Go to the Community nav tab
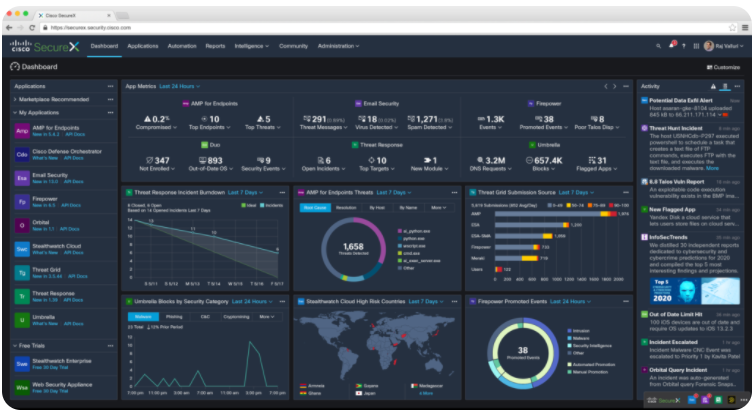756x416 pixels. point(293,46)
